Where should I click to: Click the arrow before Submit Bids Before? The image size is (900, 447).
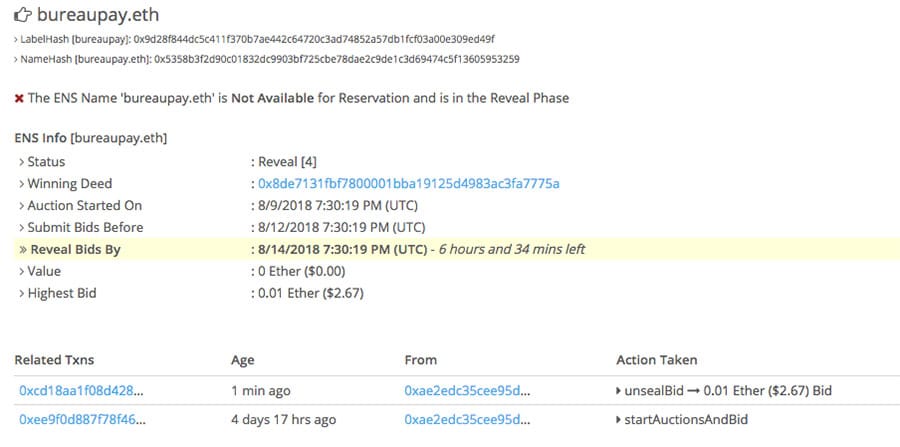click(x=21, y=228)
